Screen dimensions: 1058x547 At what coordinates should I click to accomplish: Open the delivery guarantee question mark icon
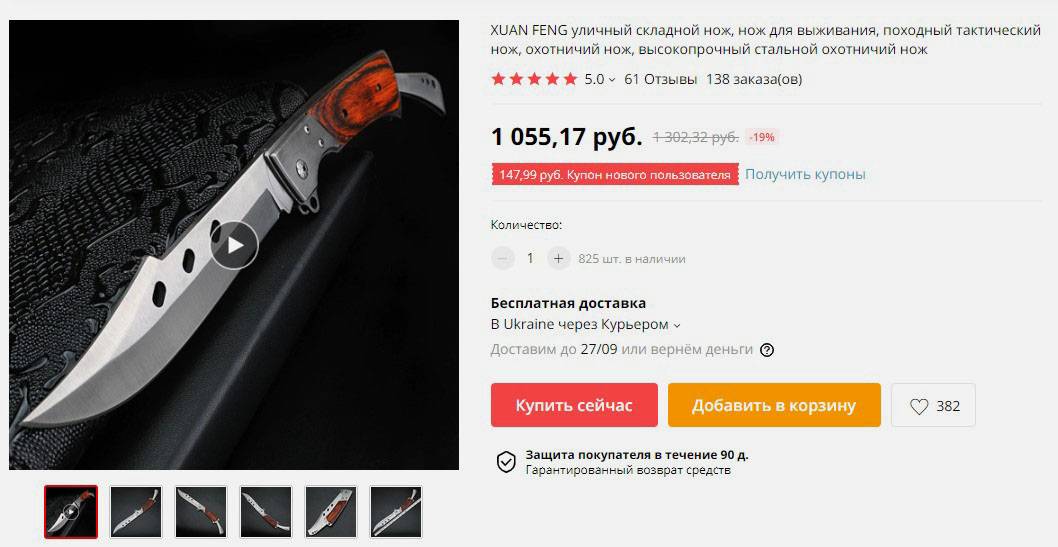click(x=767, y=350)
